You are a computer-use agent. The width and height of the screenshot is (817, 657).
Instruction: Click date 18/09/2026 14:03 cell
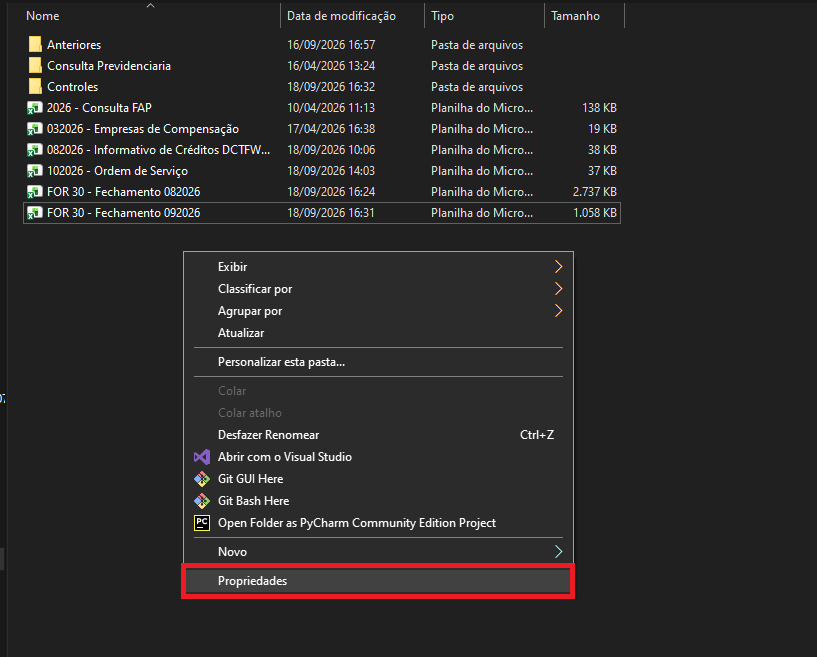[331, 171]
